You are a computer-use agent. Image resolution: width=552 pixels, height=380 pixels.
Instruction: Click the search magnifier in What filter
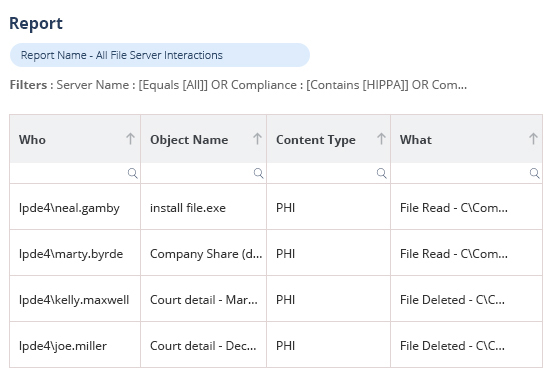pyautogui.click(x=534, y=173)
